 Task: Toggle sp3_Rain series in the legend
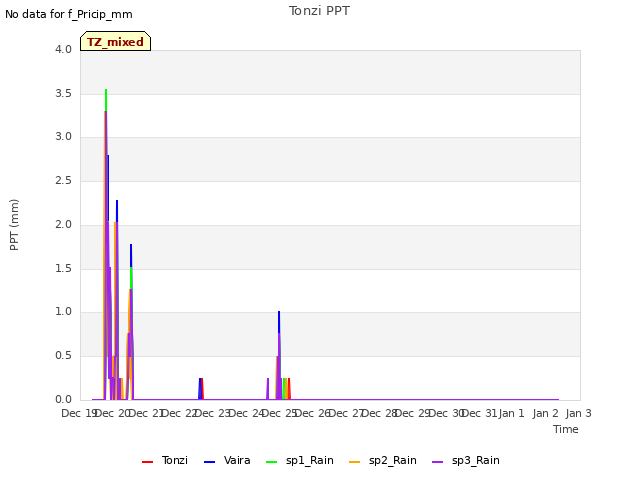coord(466,461)
